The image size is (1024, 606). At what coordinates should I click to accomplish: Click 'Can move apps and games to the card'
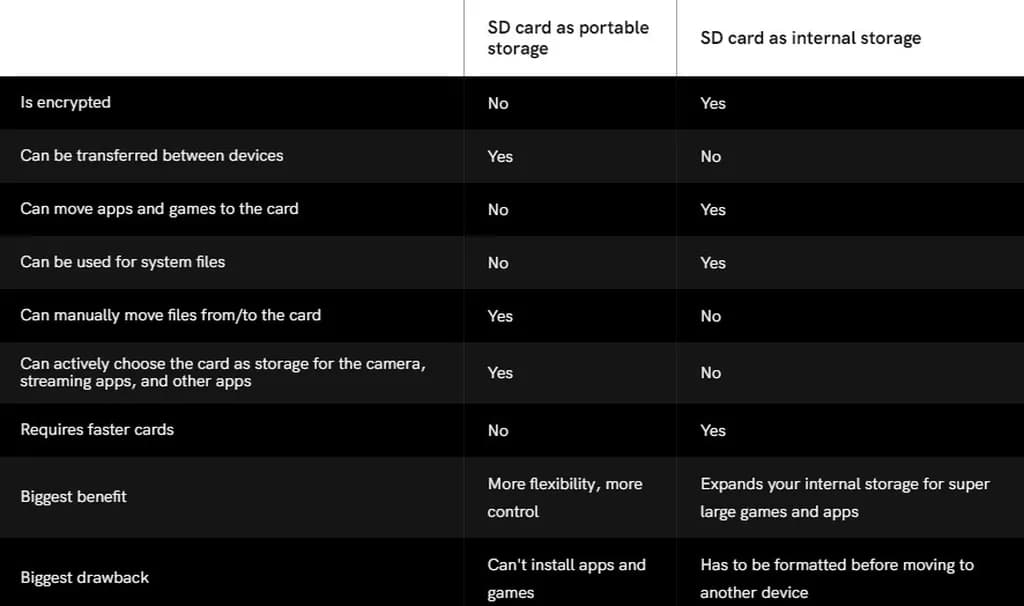pyautogui.click(x=159, y=208)
